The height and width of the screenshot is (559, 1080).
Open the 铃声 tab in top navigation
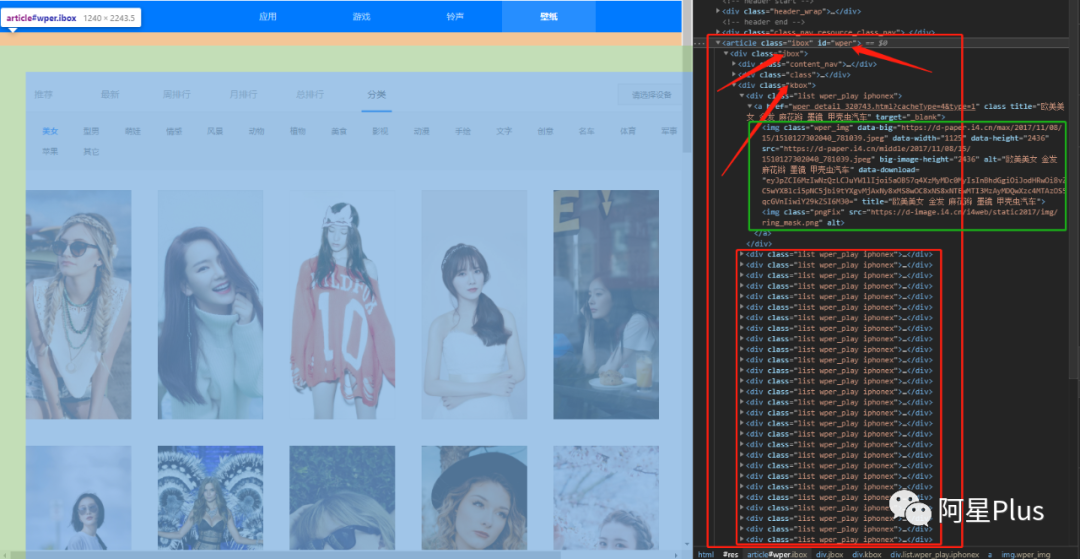[x=455, y=17]
